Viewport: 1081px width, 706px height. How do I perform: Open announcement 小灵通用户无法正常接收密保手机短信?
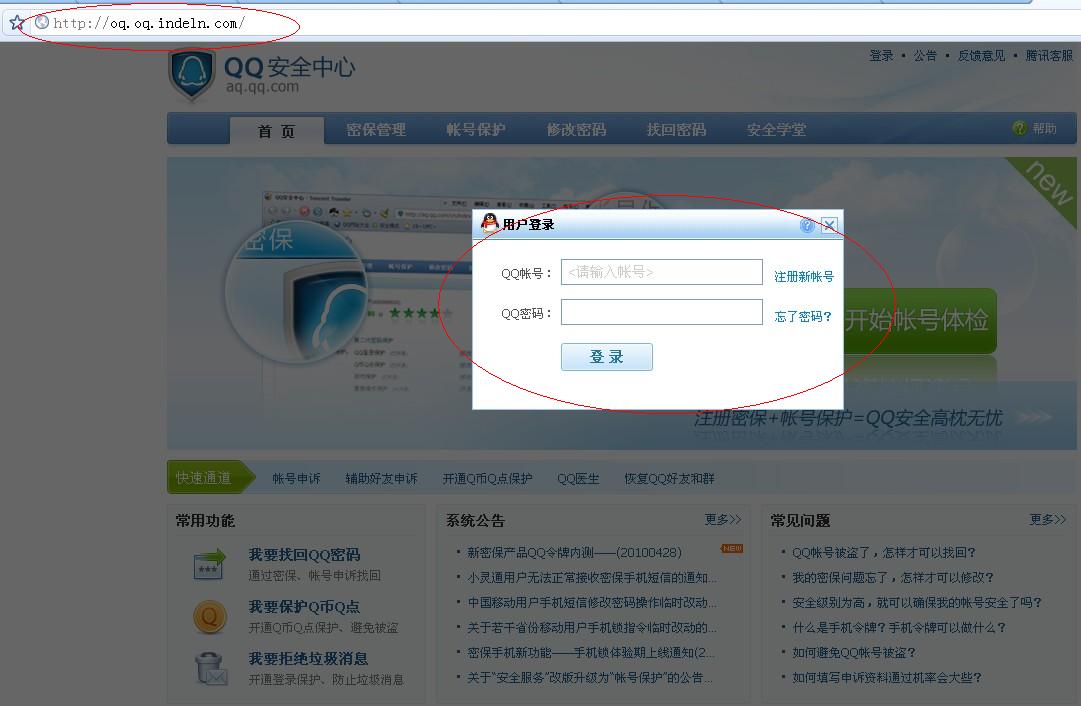pyautogui.click(x=592, y=577)
